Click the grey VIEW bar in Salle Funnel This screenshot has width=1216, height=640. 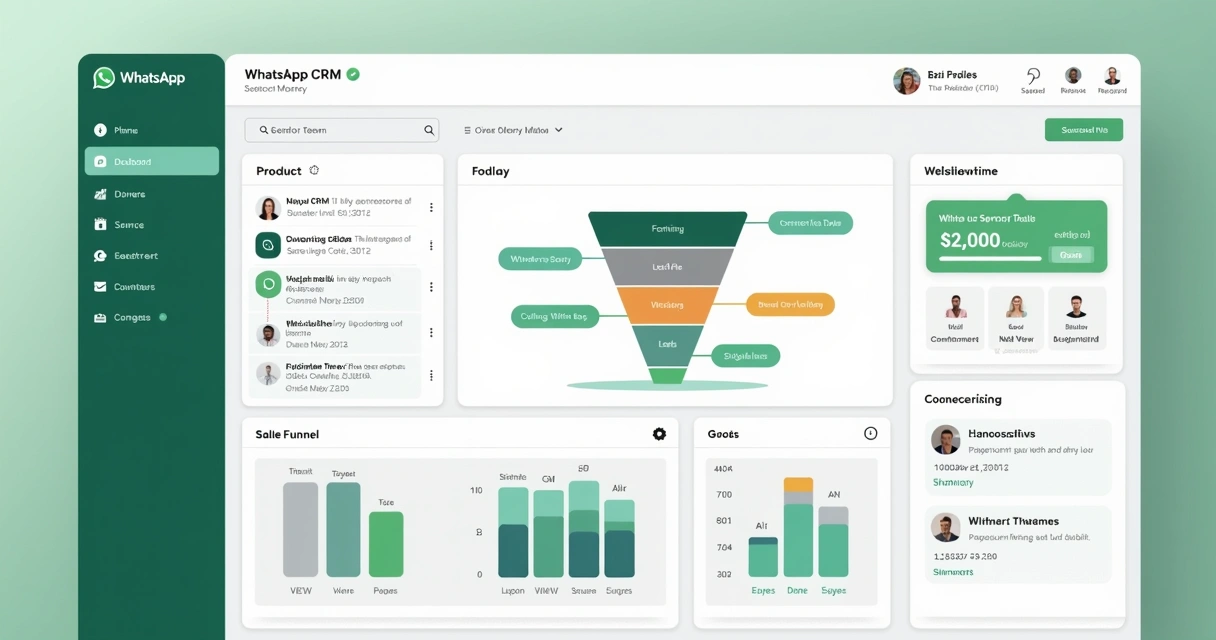[300, 530]
